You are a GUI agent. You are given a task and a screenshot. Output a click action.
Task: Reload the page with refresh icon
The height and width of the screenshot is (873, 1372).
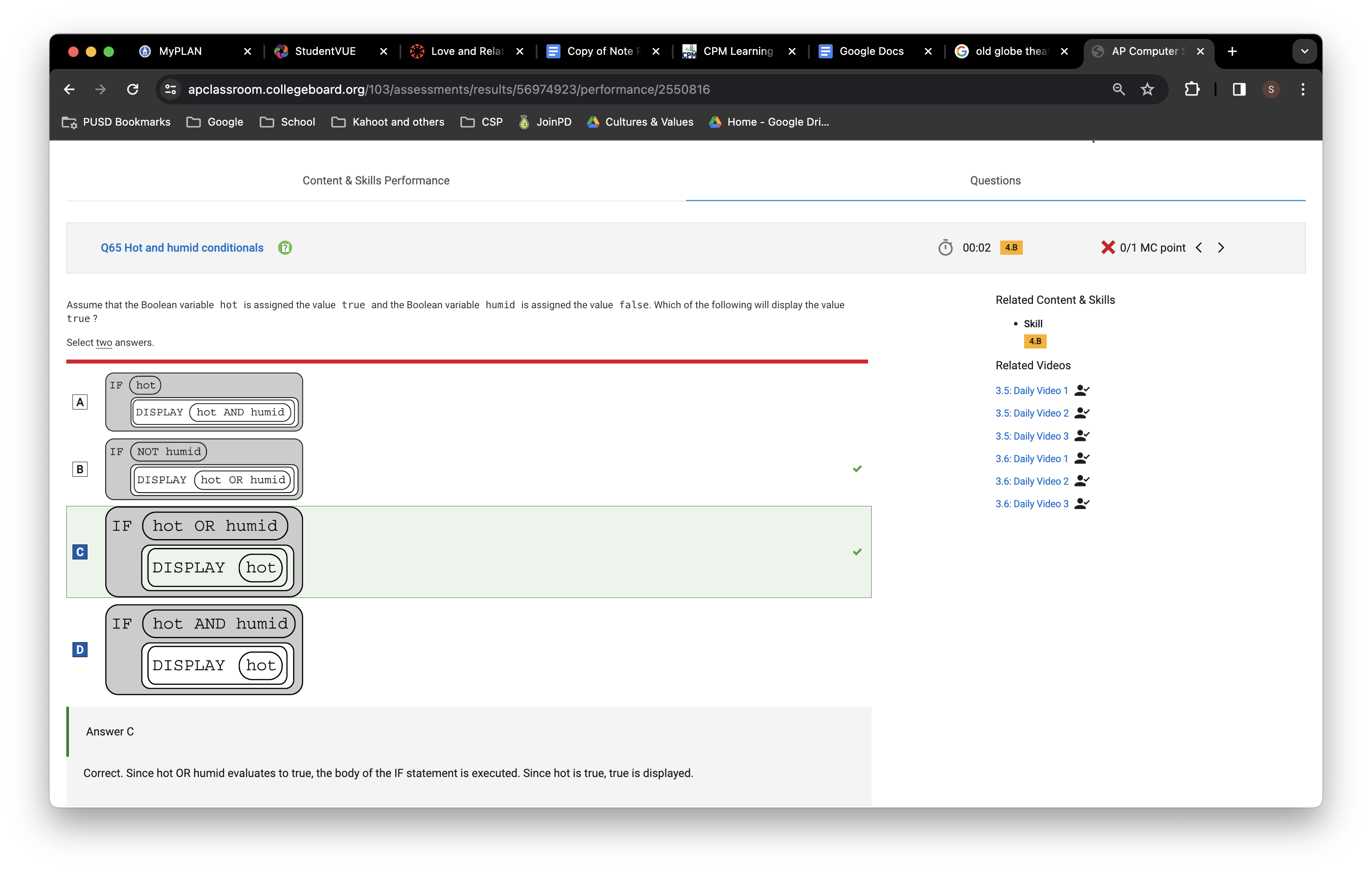click(133, 89)
